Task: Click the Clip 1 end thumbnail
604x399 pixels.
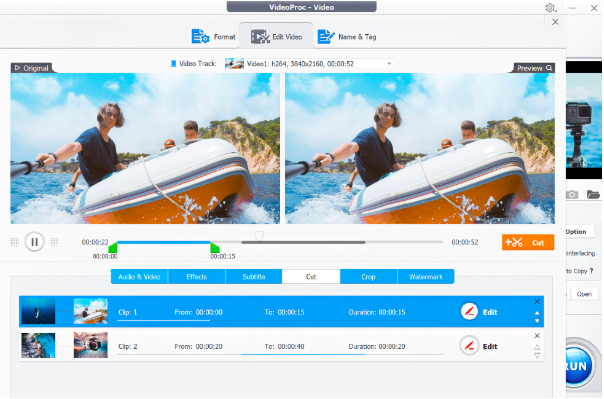Action: click(x=91, y=311)
